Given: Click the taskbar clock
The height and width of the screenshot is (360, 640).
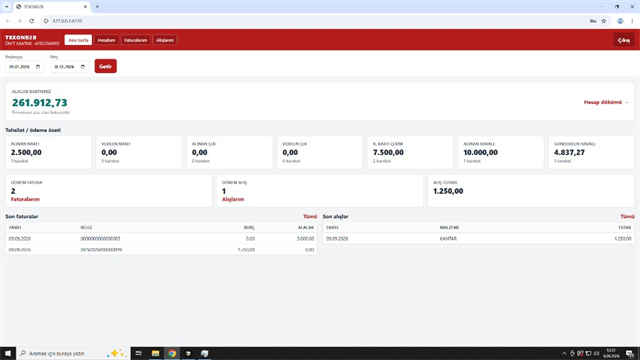Looking at the screenshot, I should 611,353.
